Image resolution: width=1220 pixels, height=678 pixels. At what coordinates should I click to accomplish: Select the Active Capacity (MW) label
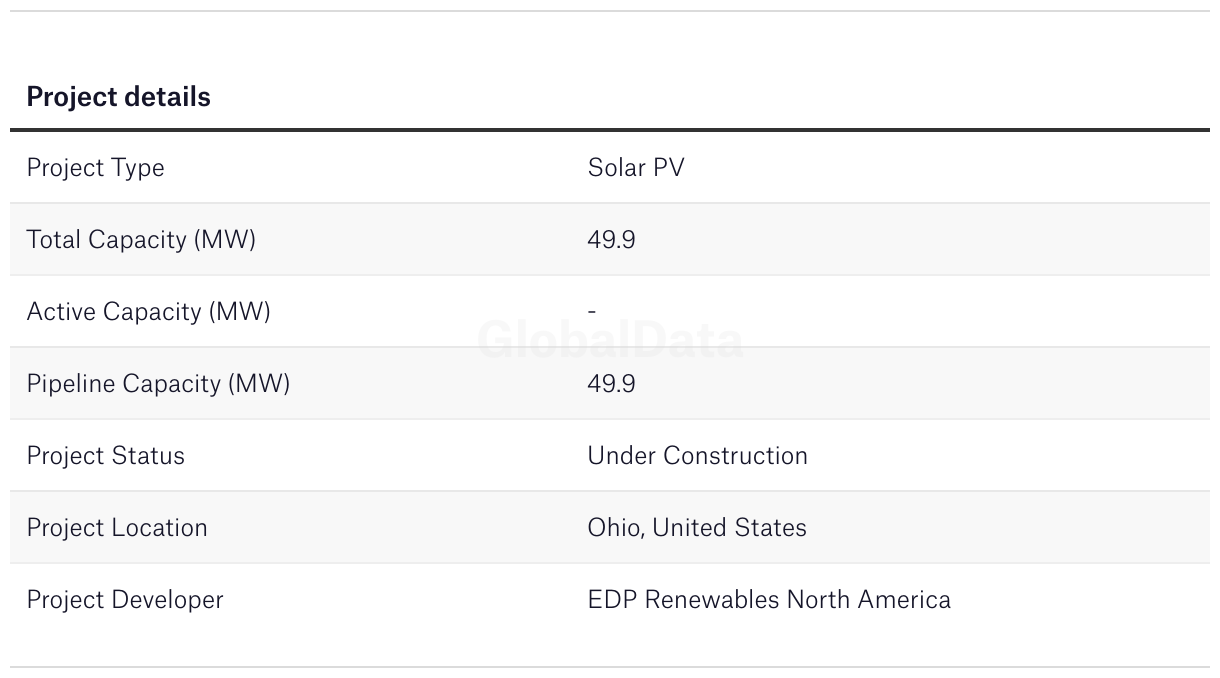point(148,312)
